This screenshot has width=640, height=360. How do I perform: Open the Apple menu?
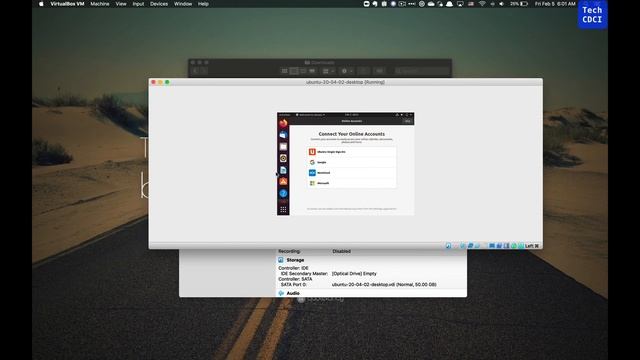pos(41,4)
